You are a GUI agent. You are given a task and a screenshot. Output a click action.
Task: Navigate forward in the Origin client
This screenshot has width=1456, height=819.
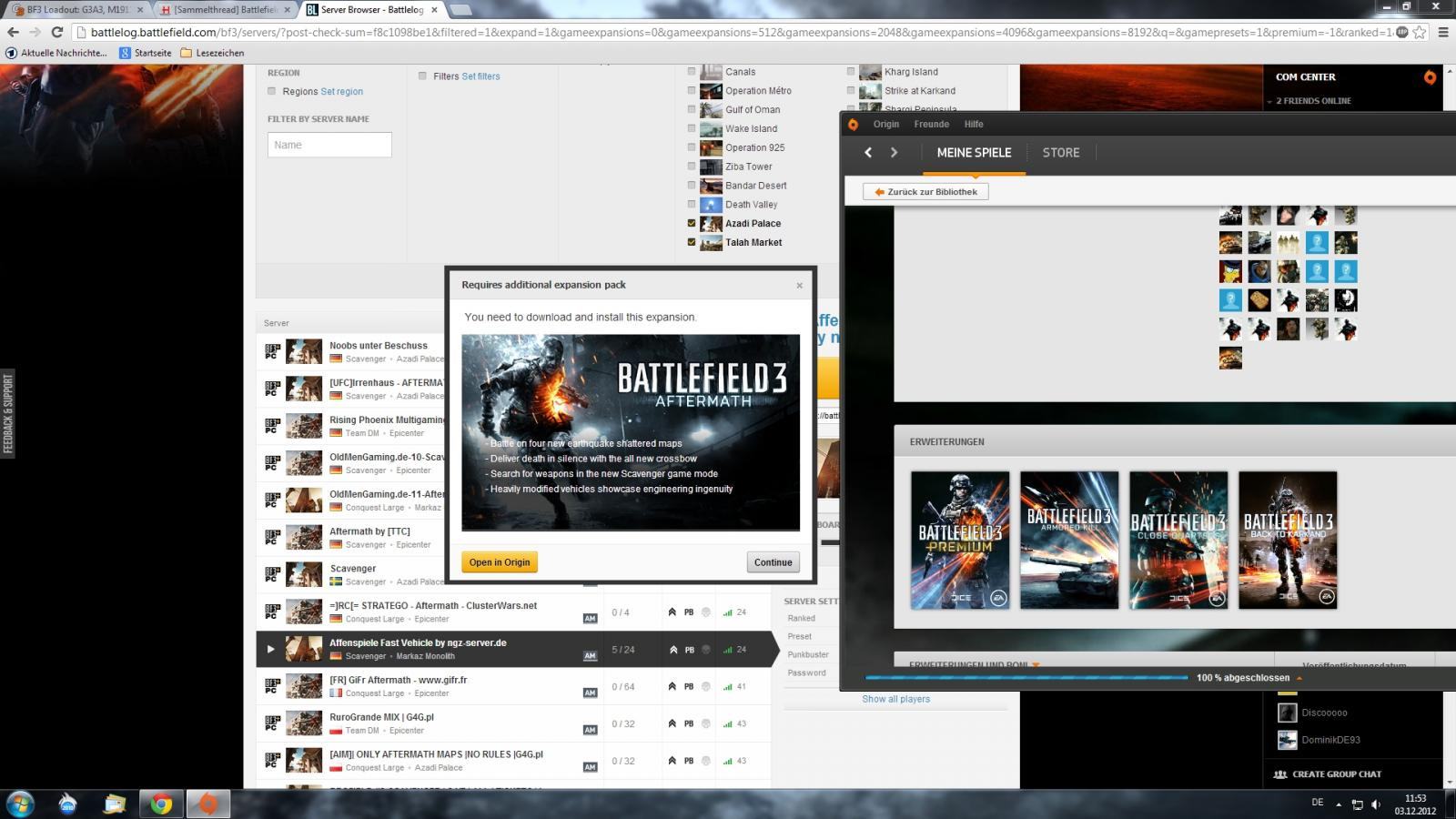894,153
